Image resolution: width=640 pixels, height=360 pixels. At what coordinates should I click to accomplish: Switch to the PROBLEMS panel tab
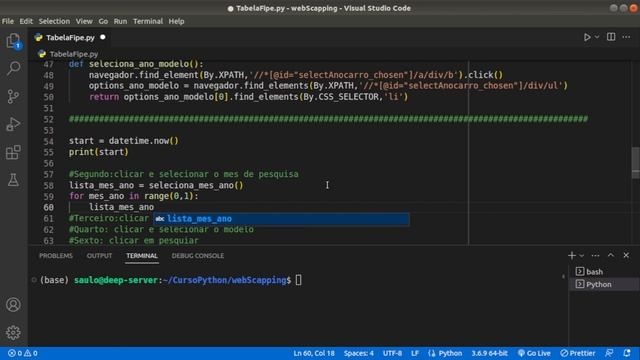(x=56, y=256)
